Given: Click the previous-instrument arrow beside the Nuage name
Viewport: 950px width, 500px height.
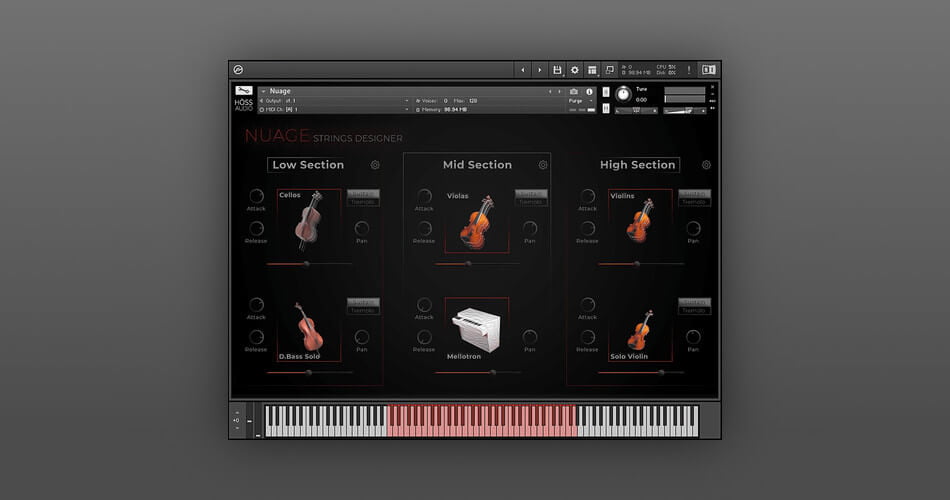Looking at the screenshot, I should coord(550,92).
